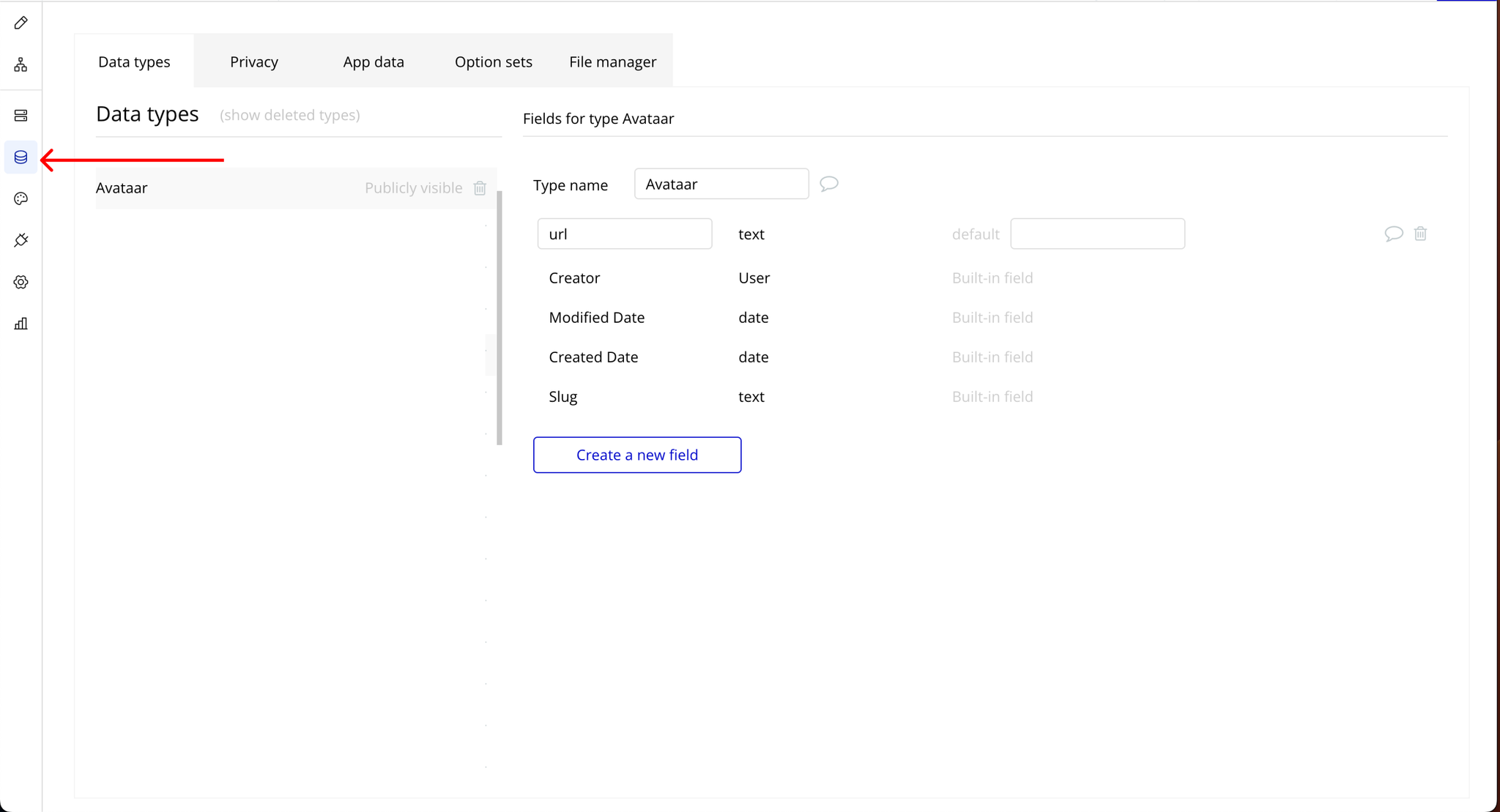Switch to the App data tab
This screenshot has height=812, width=1500.
pyautogui.click(x=374, y=62)
